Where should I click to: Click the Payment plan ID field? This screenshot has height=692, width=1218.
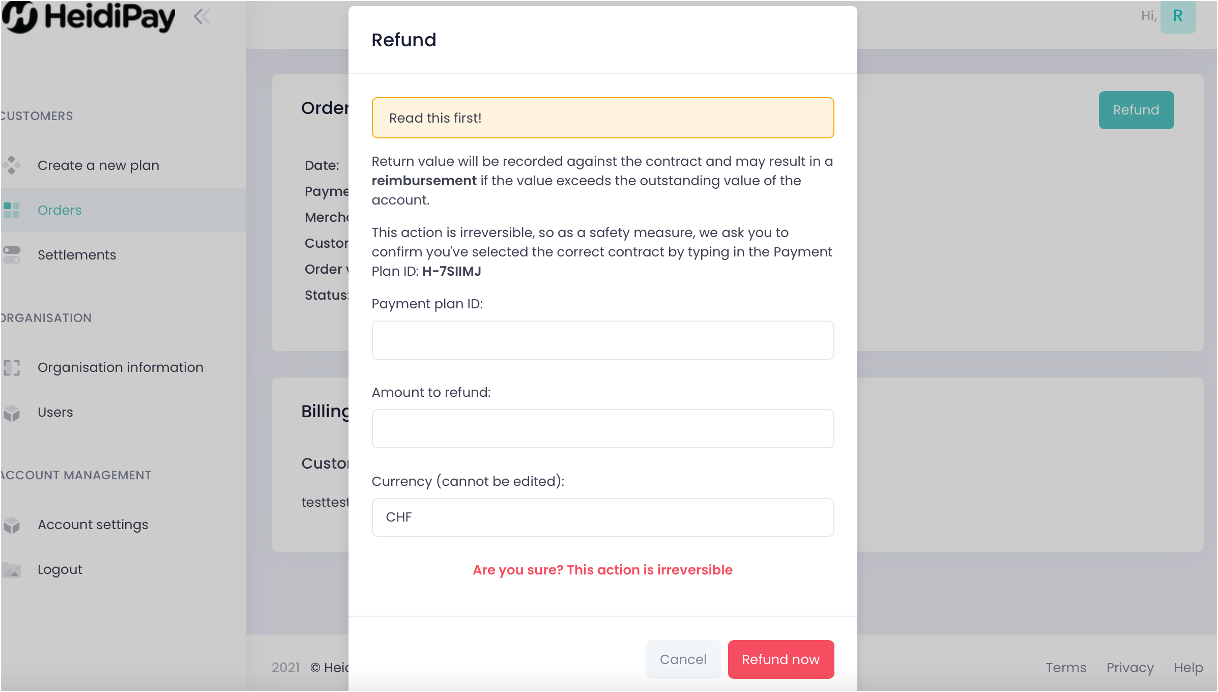click(x=602, y=340)
